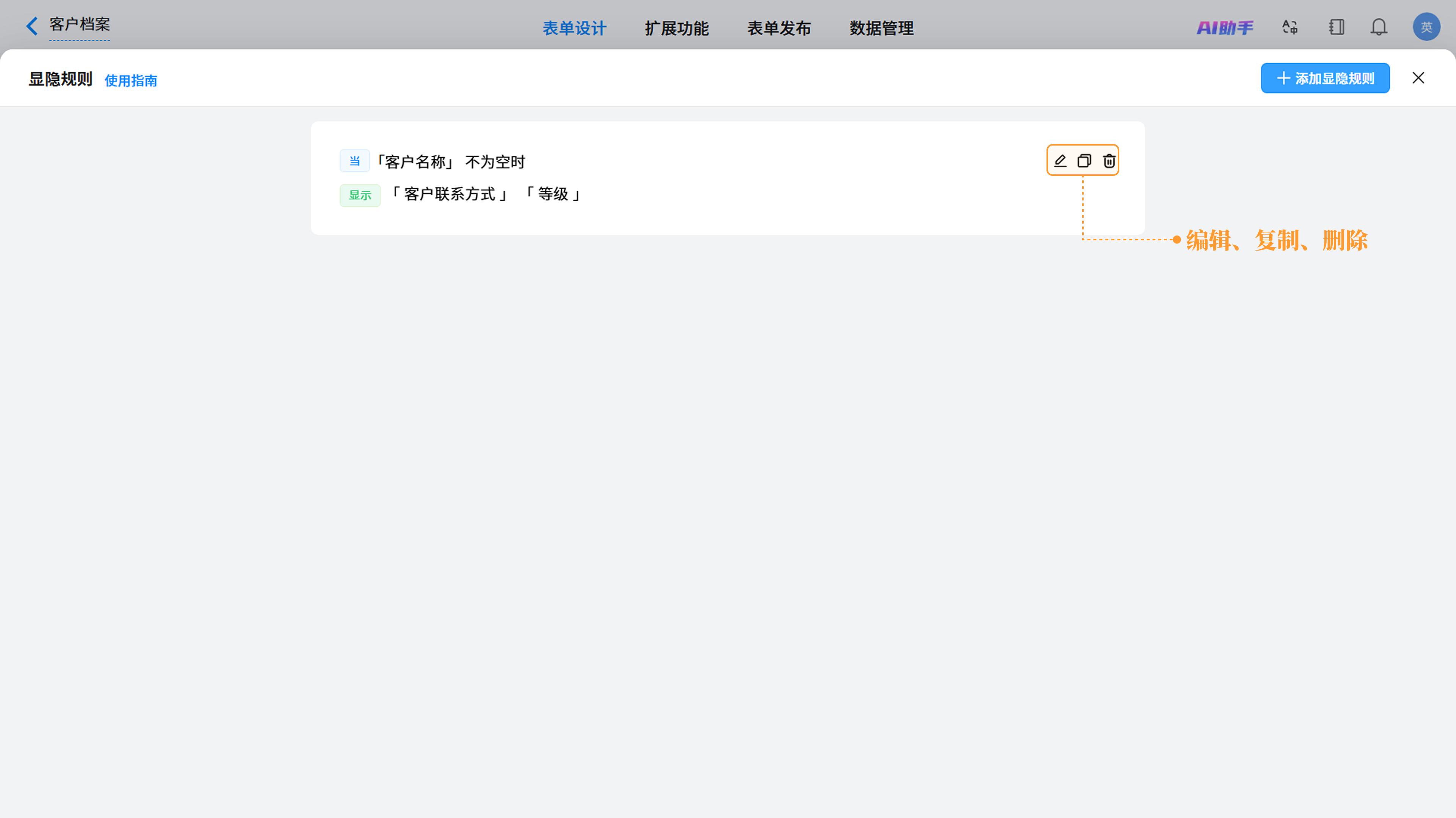Copy the 客户名称 rule
The image size is (1456, 818).
1084,161
